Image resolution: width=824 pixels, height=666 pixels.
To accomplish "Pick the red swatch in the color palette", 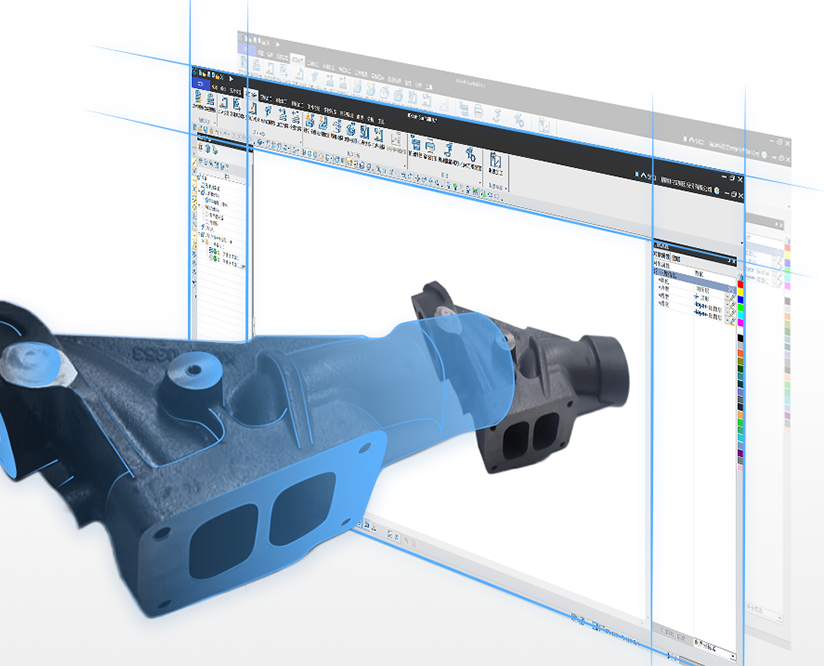I will point(740,284).
